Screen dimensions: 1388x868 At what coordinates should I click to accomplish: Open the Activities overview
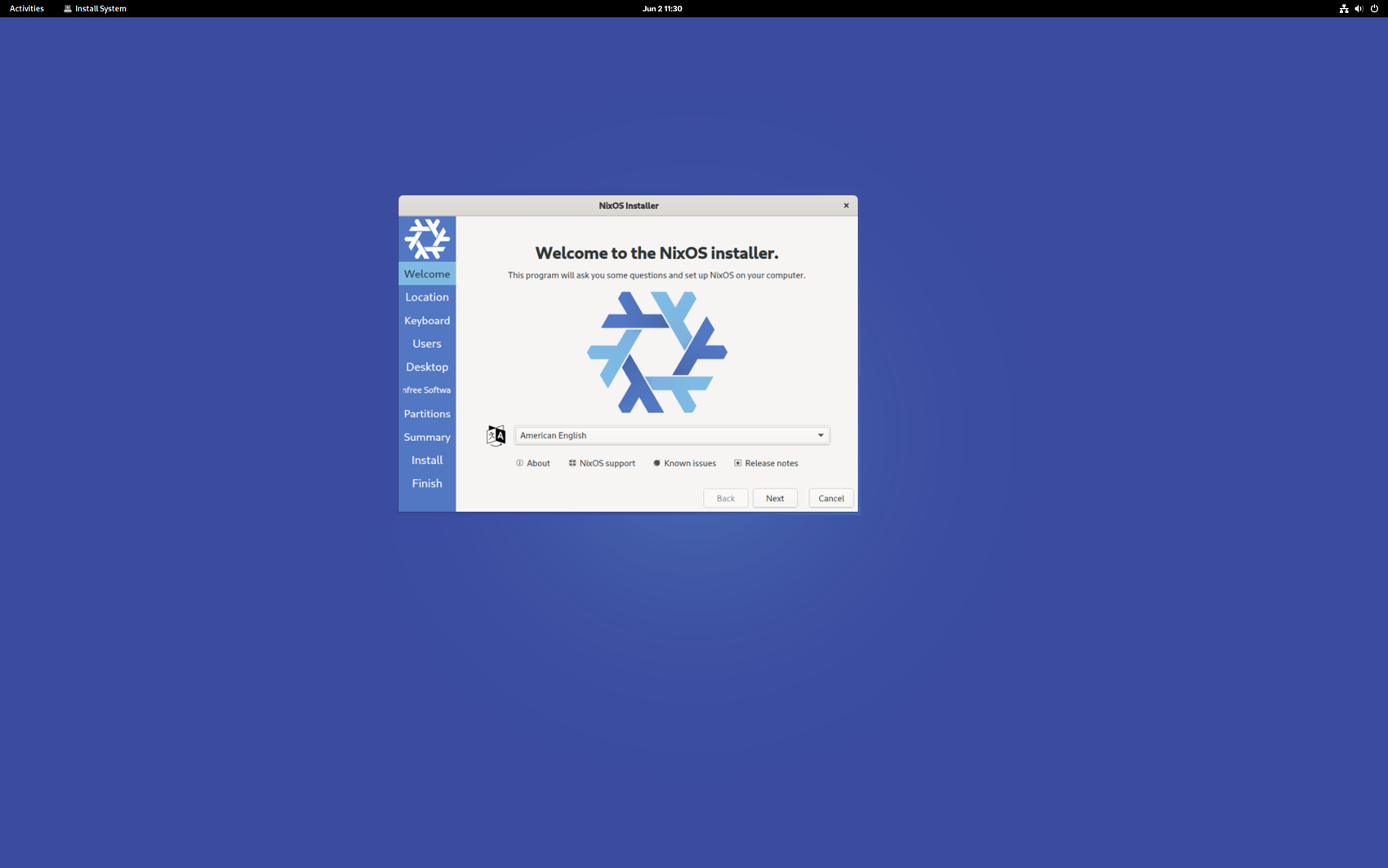tap(27, 9)
